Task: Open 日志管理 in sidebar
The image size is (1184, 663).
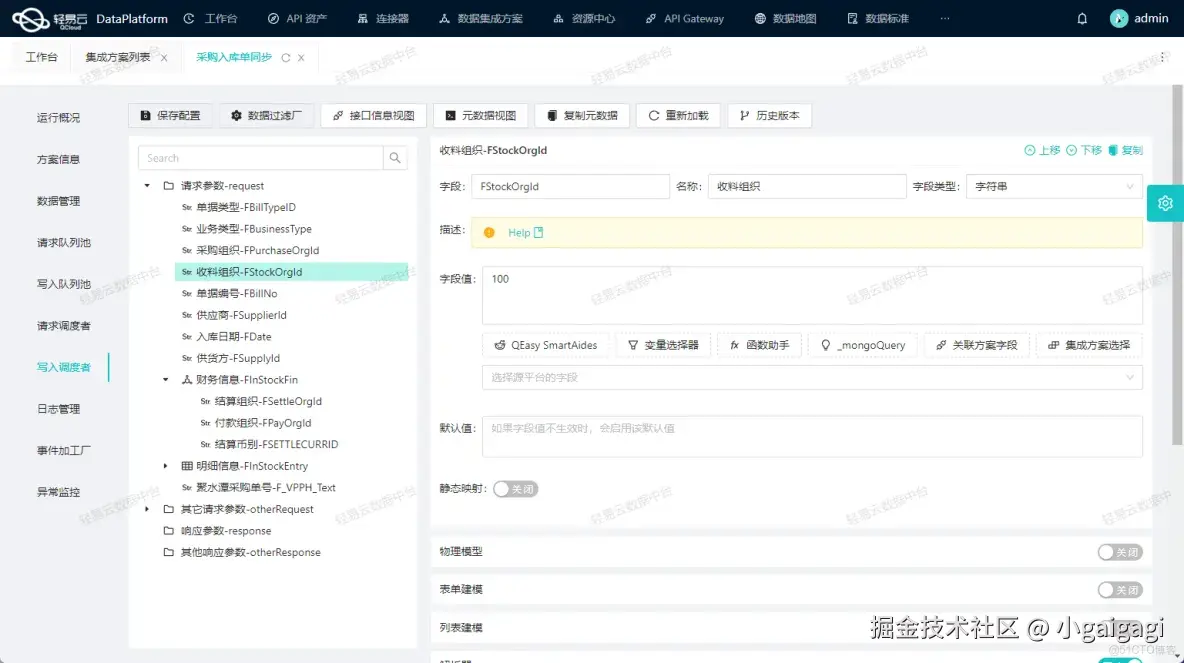Action: pos(58,409)
